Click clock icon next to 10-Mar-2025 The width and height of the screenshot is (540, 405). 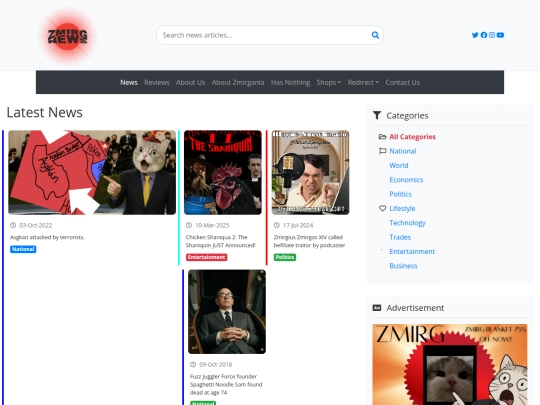pos(189,225)
